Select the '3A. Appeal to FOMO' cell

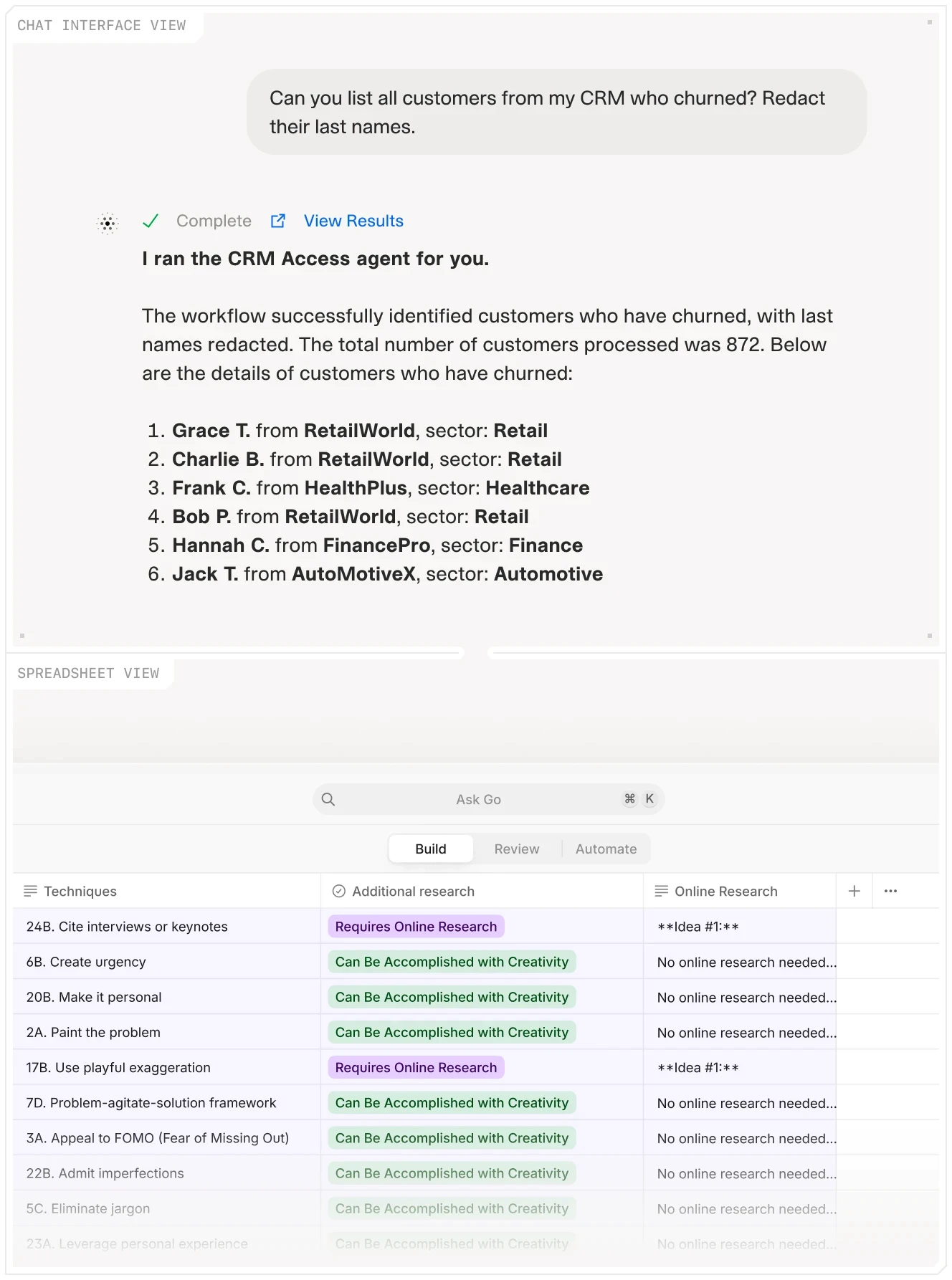click(x=166, y=1137)
